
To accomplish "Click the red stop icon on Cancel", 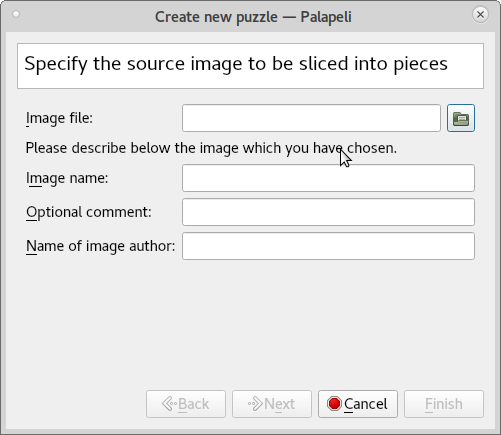I will [x=334, y=404].
